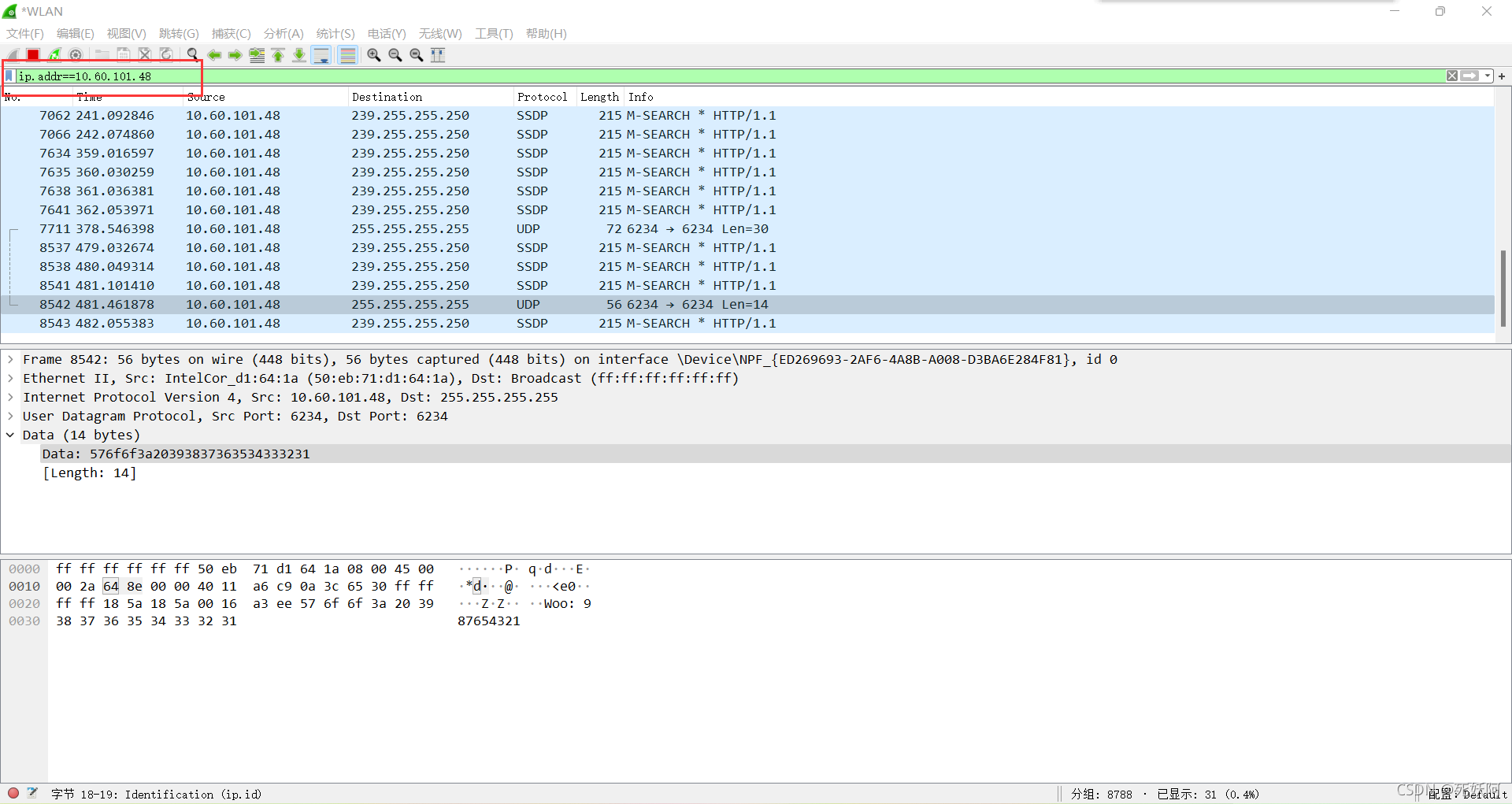Reload the capture file icon
Image resolution: width=1512 pixels, height=804 pixels.
[x=166, y=54]
